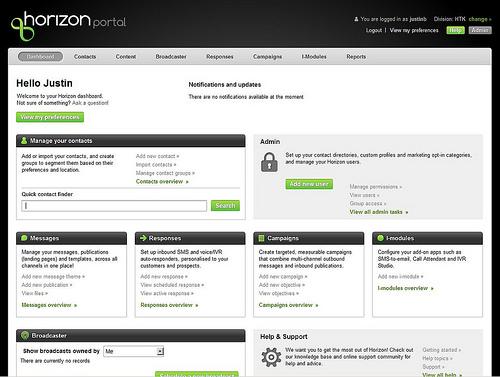
Task: Click the person icon beside Manage your contacts
Action: [24, 141]
